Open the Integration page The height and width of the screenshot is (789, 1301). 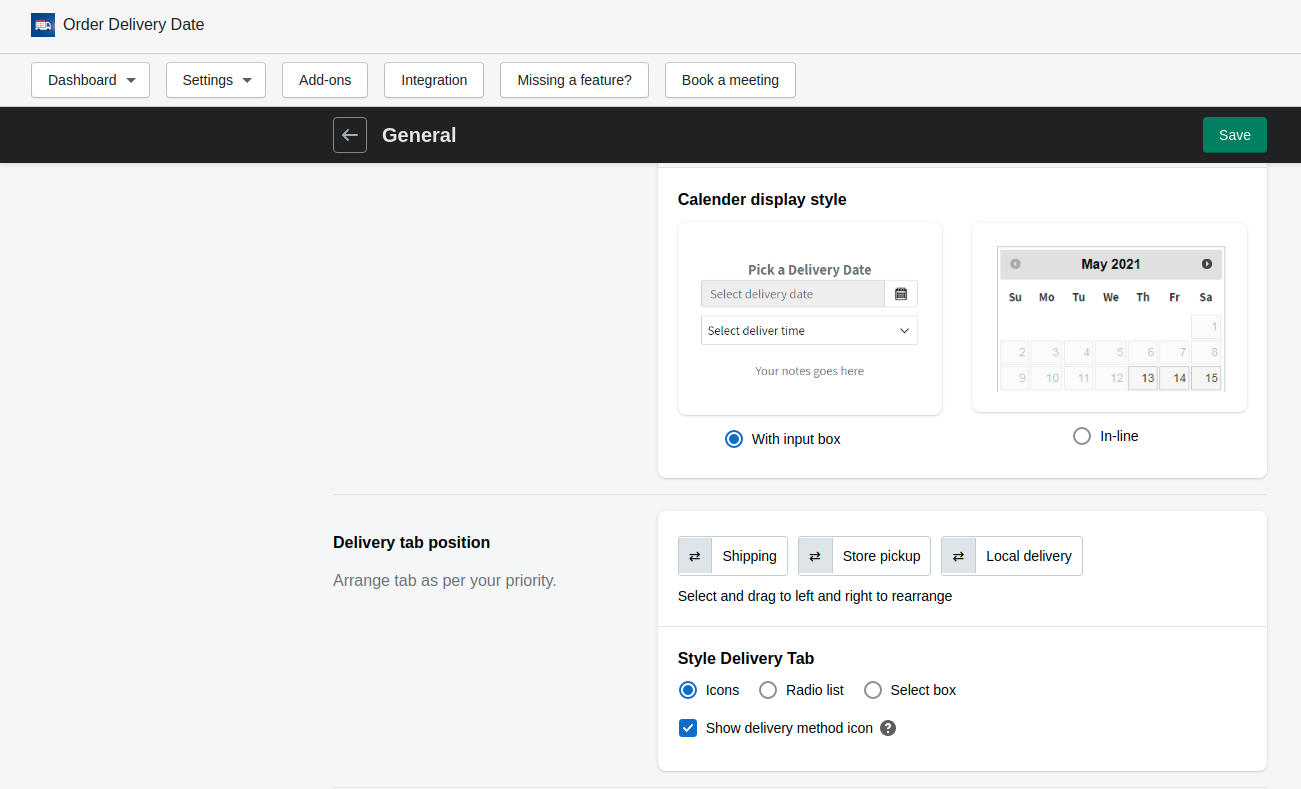(434, 80)
